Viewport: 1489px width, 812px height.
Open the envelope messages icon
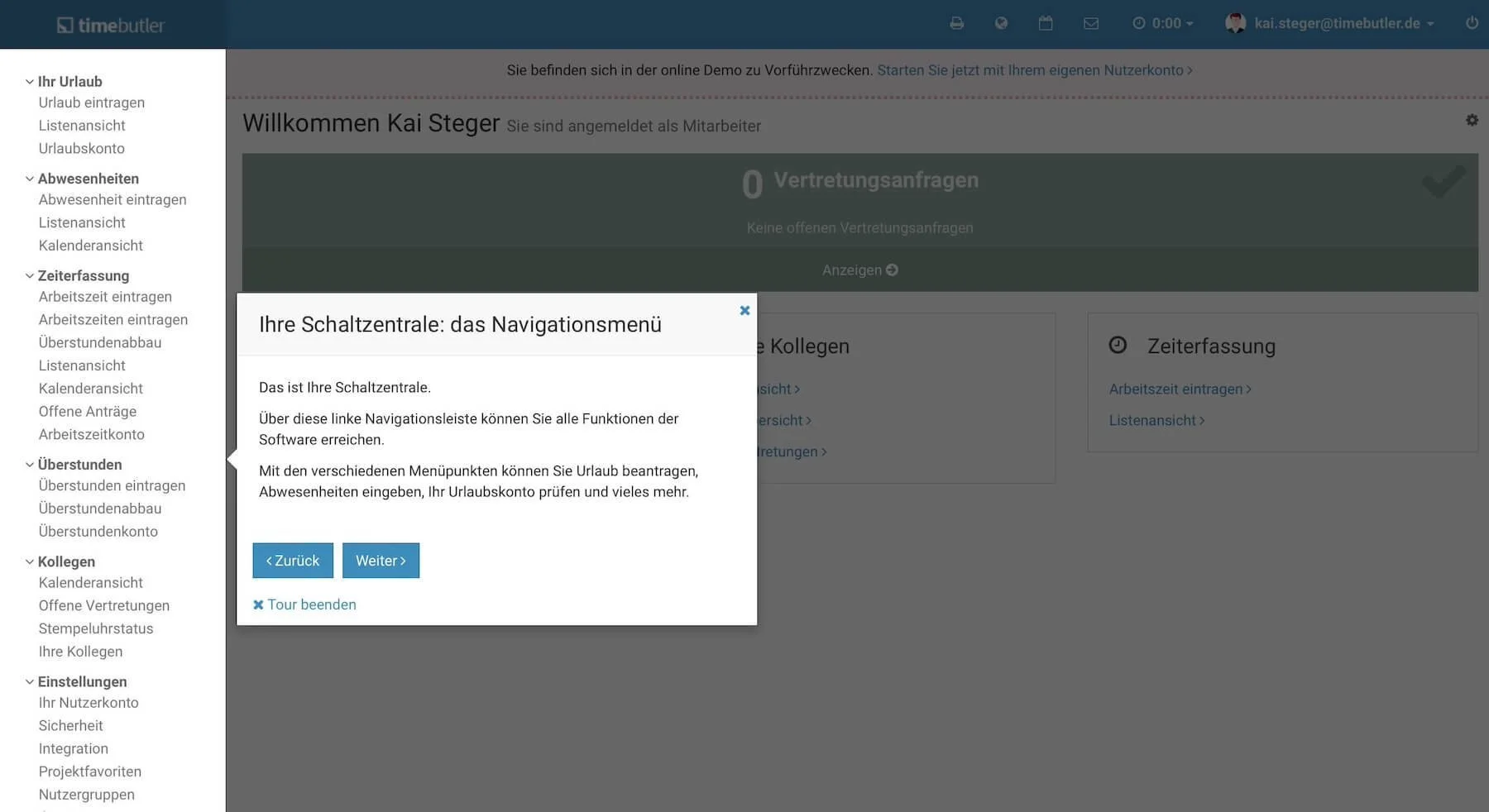click(x=1091, y=23)
